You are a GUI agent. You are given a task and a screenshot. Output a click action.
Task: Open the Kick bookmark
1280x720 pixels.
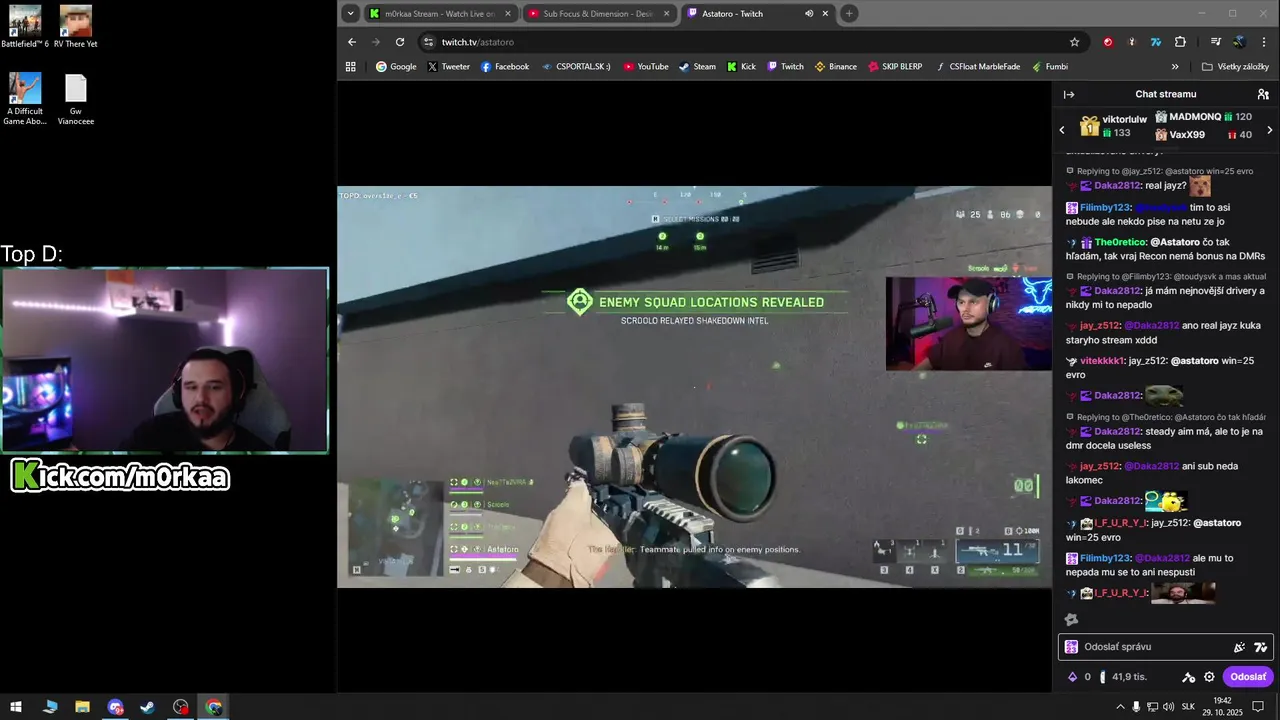coord(741,67)
